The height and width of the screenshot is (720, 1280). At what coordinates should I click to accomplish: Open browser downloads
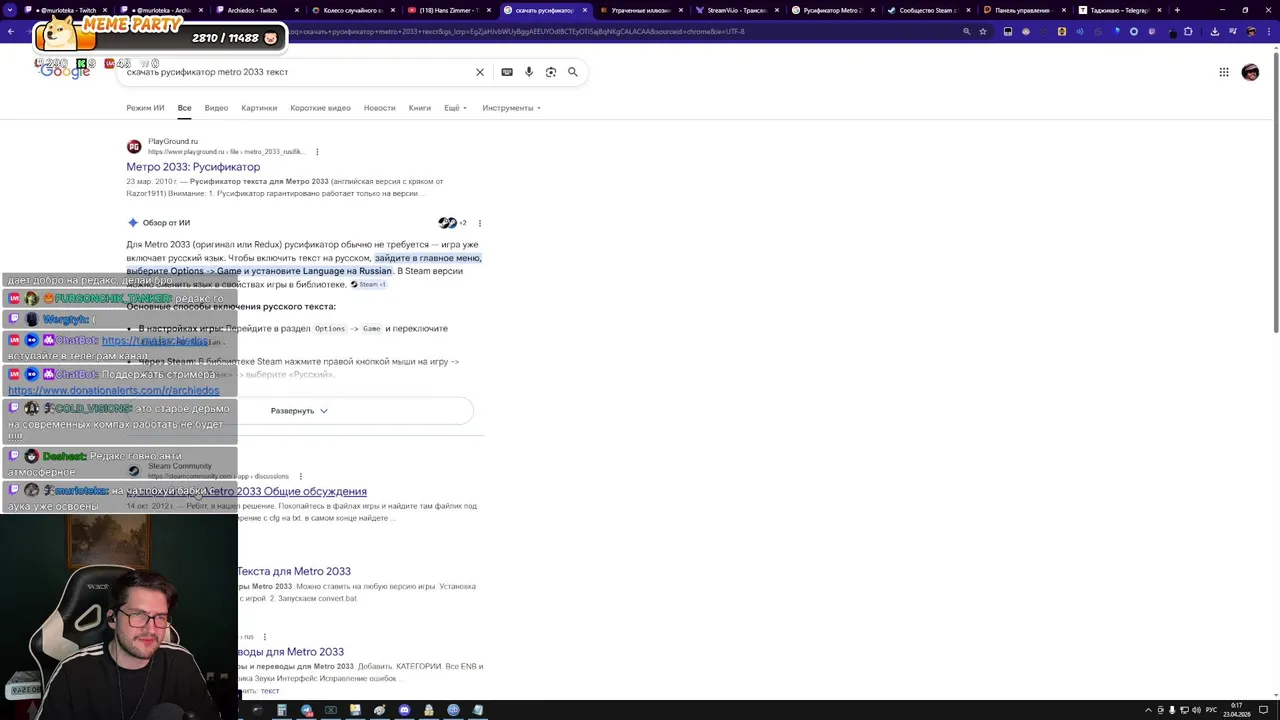click(1214, 31)
